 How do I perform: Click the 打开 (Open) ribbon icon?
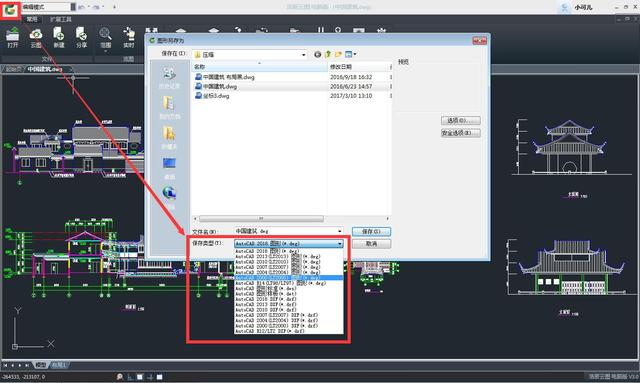[x=13, y=38]
